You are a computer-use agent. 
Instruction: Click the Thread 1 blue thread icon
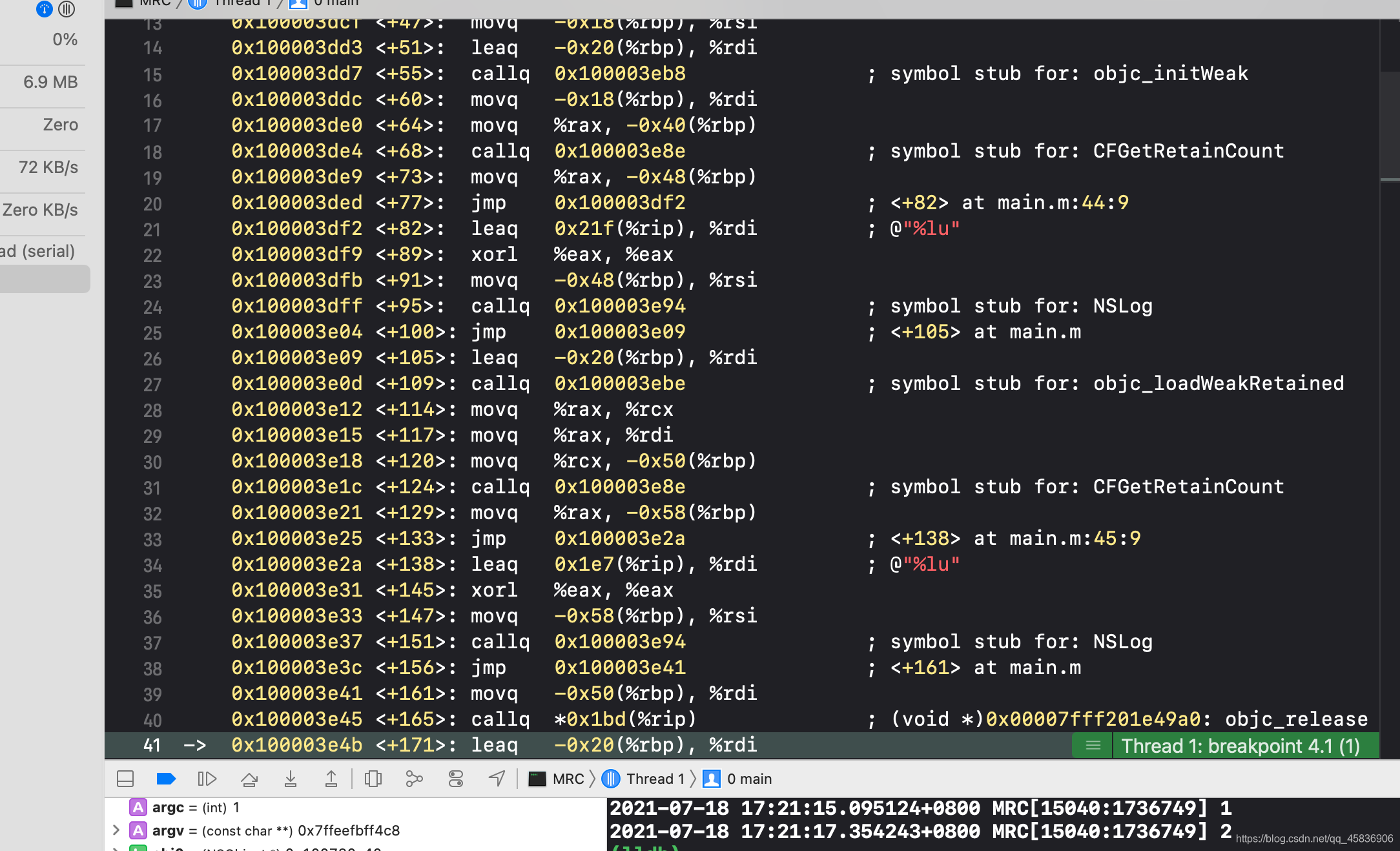[x=611, y=779]
